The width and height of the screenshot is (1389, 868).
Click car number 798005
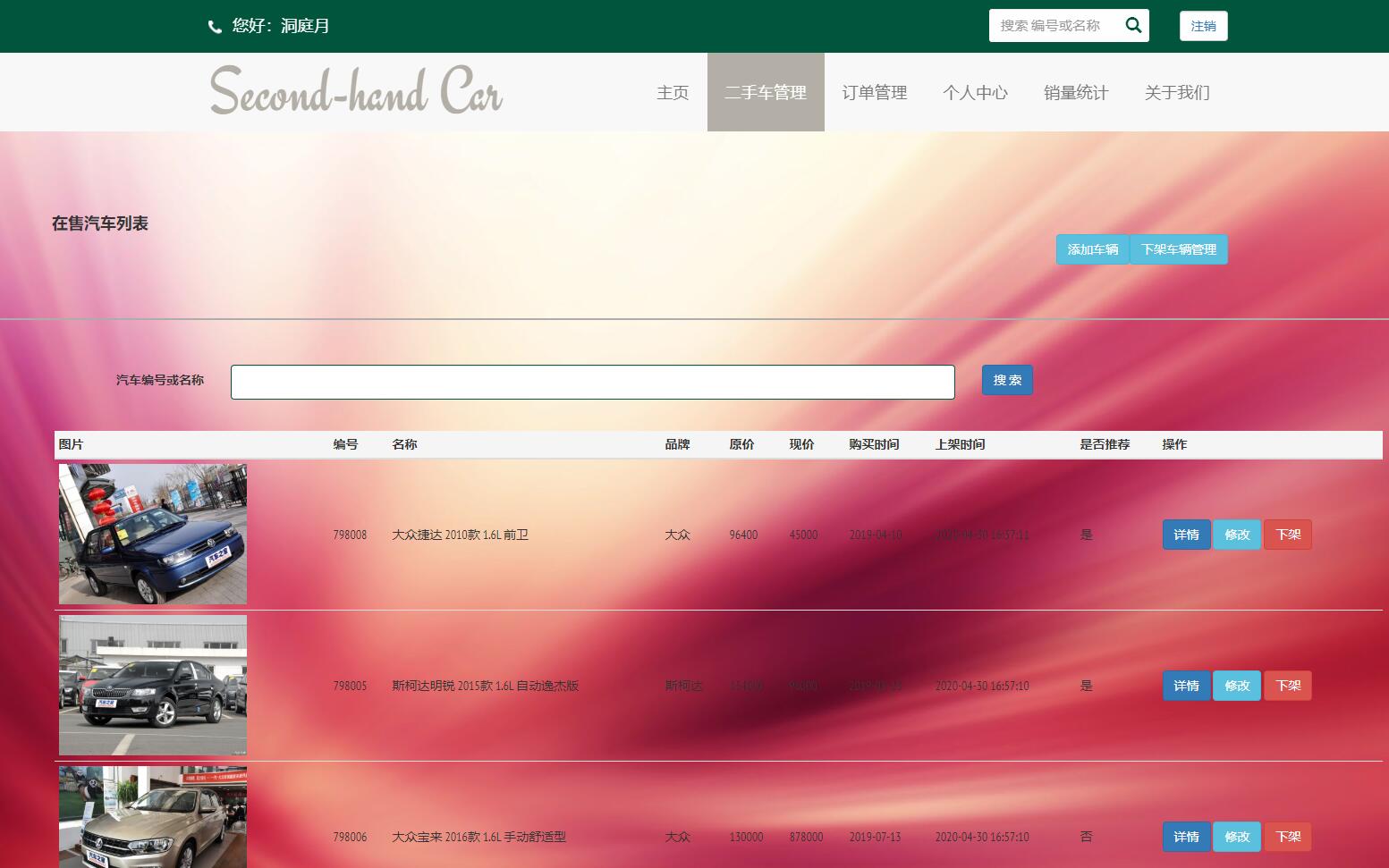[x=350, y=686]
